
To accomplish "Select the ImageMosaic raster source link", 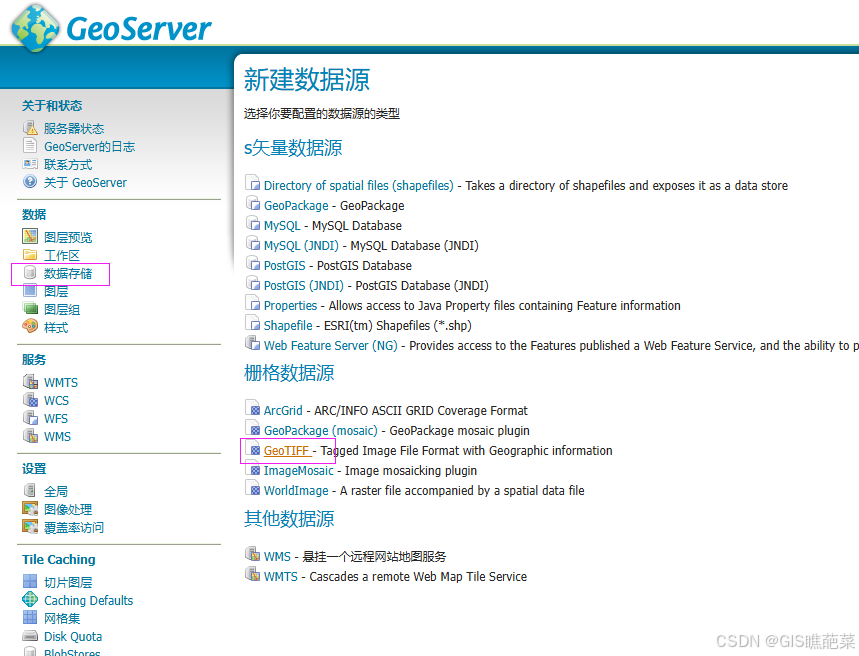I will [299, 471].
